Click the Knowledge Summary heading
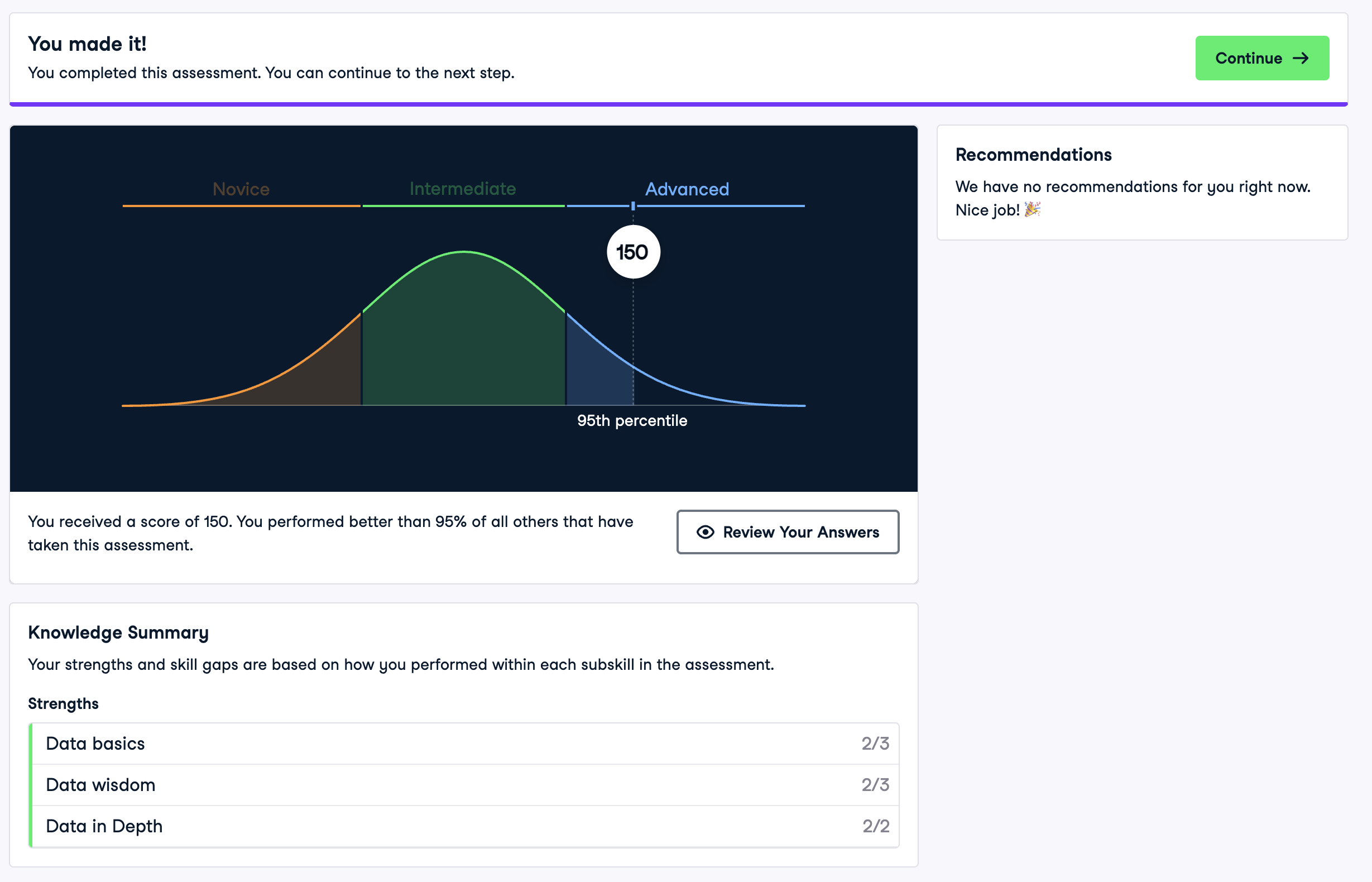This screenshot has height=882, width=1372. point(118,632)
